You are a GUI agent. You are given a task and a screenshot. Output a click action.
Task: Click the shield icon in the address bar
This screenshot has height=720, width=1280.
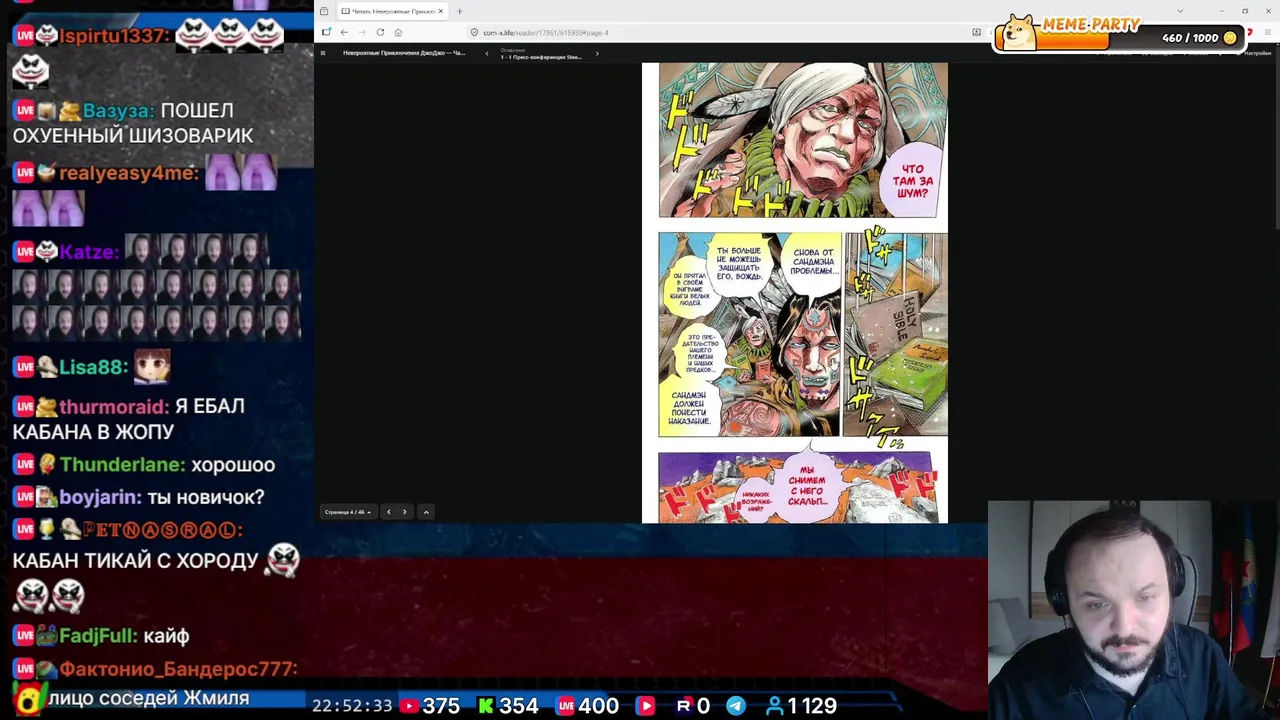tap(474, 32)
